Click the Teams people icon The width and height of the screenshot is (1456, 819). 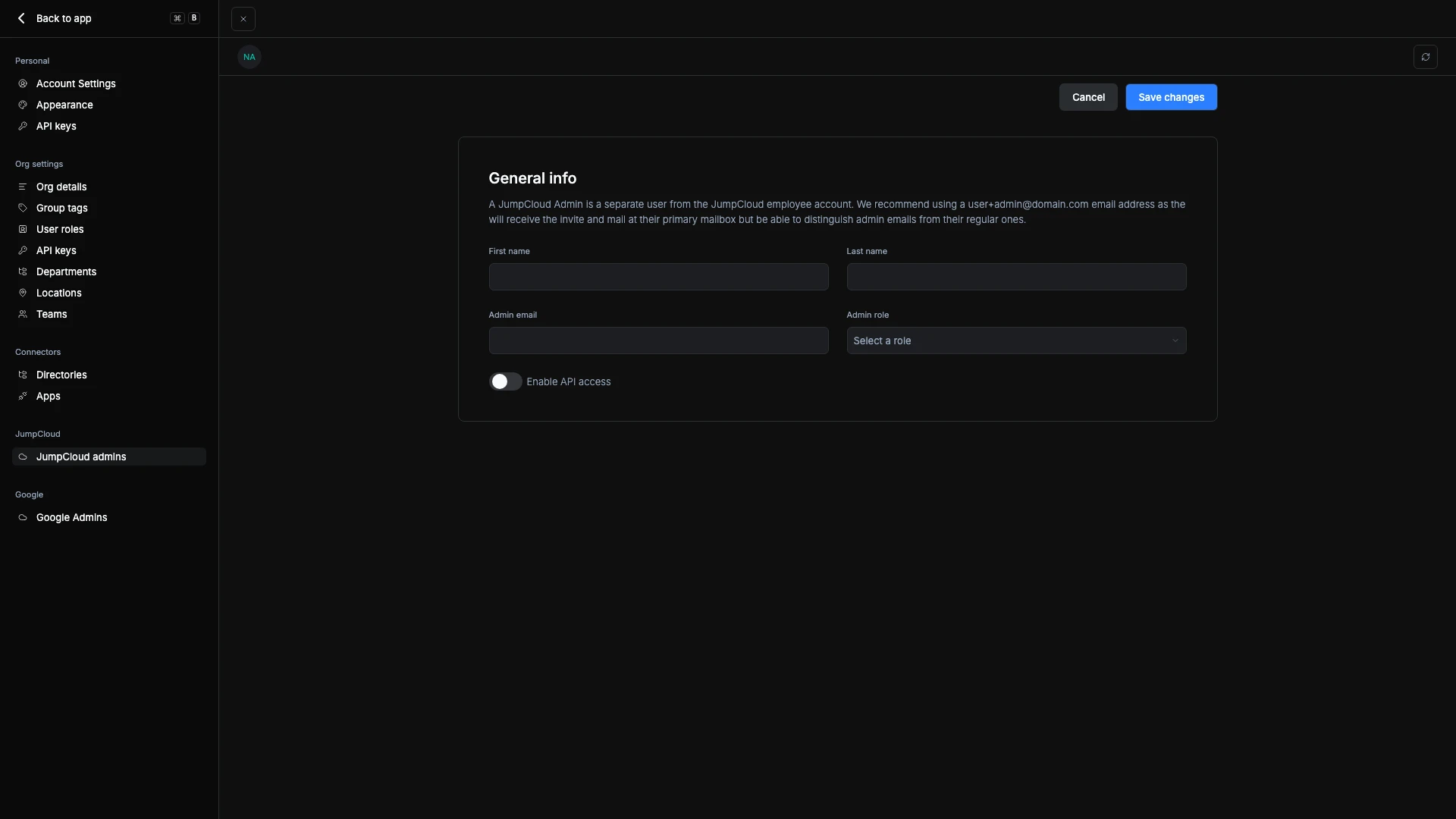(23, 314)
